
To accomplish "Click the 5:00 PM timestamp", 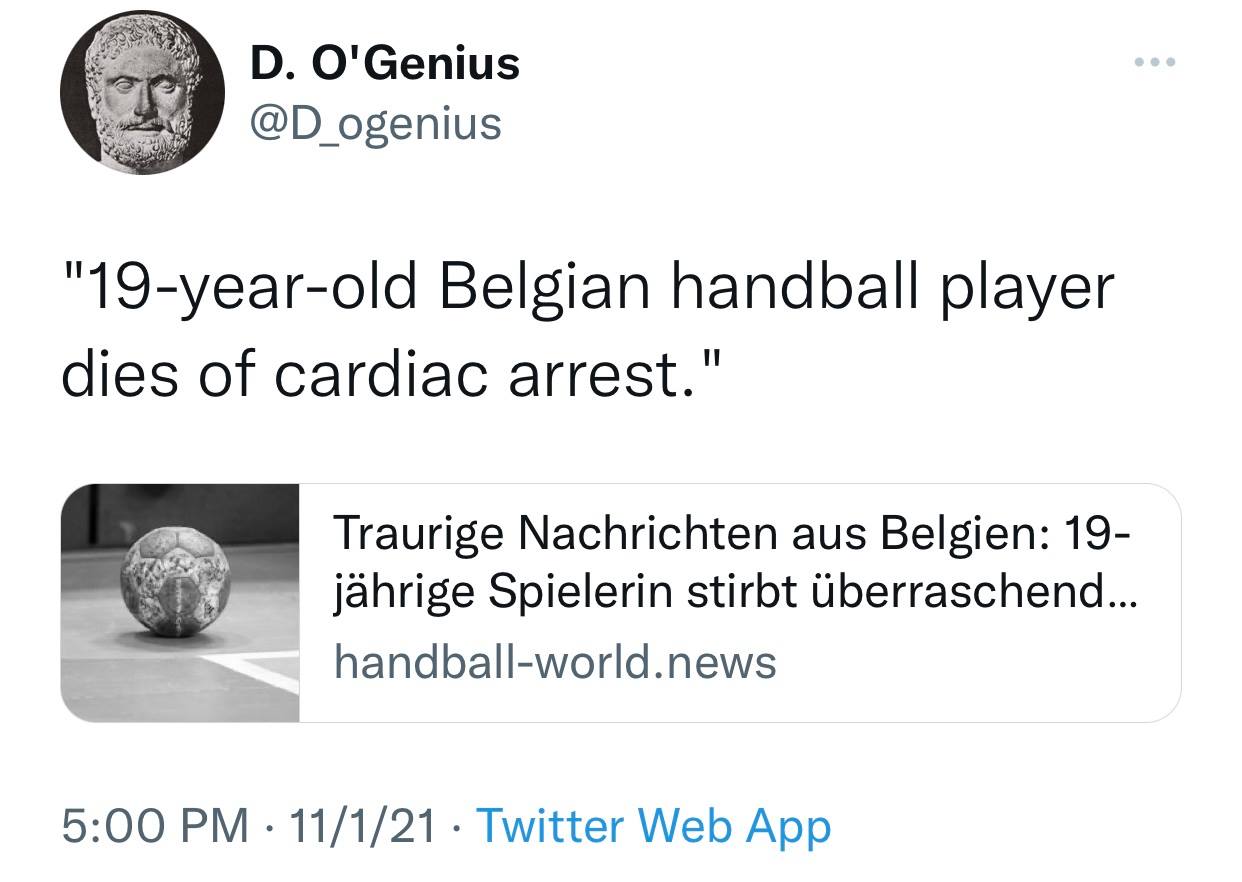I will 154,827.
